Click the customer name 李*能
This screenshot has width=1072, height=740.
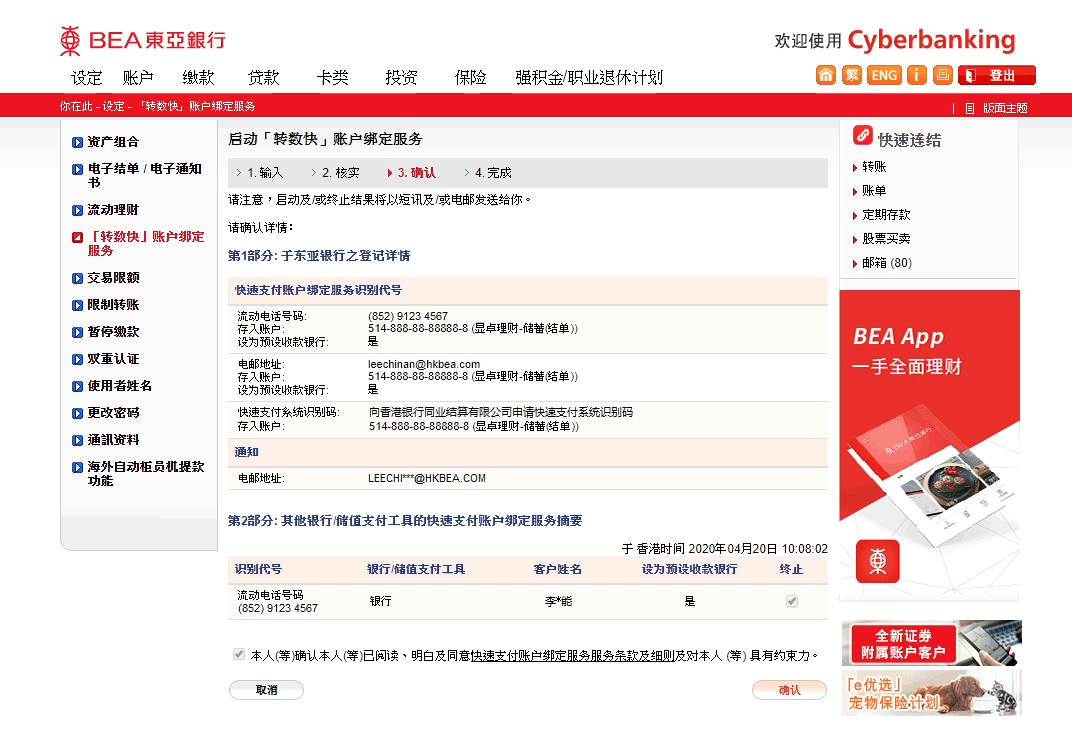[x=559, y=601]
